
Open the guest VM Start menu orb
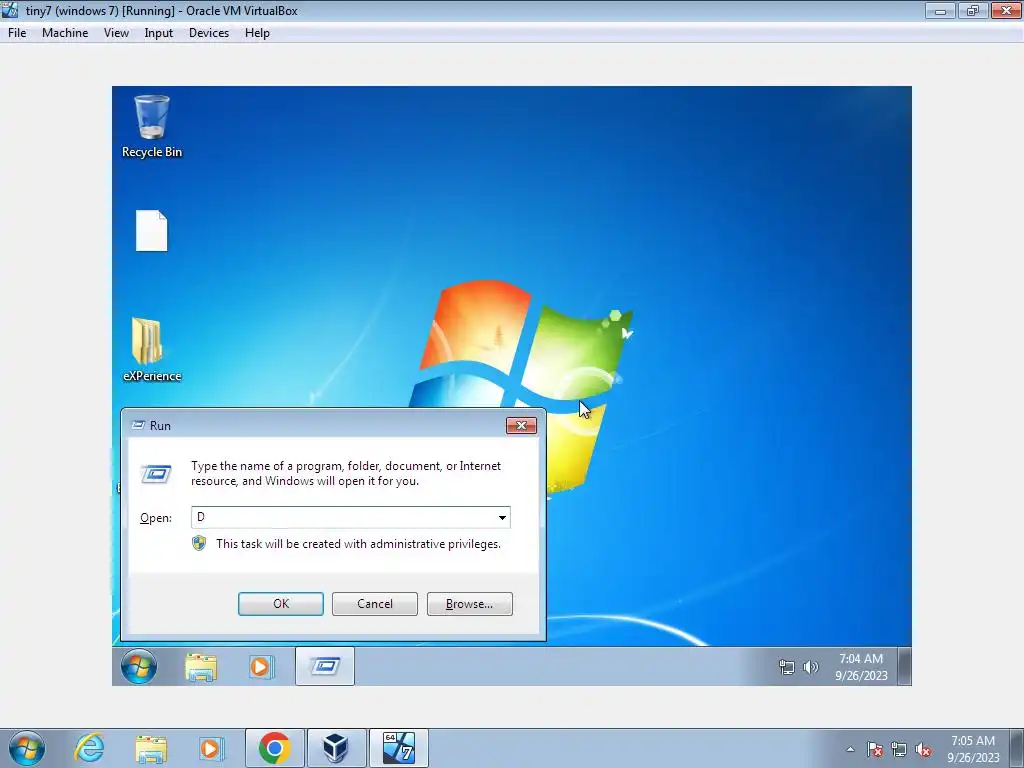point(138,666)
